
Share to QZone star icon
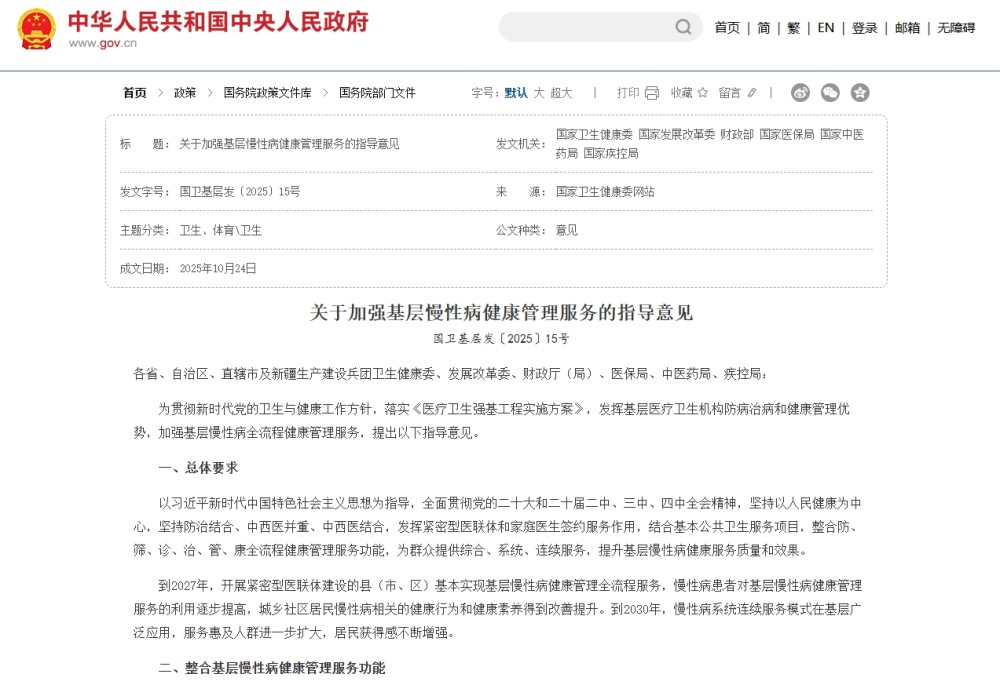tap(860, 93)
